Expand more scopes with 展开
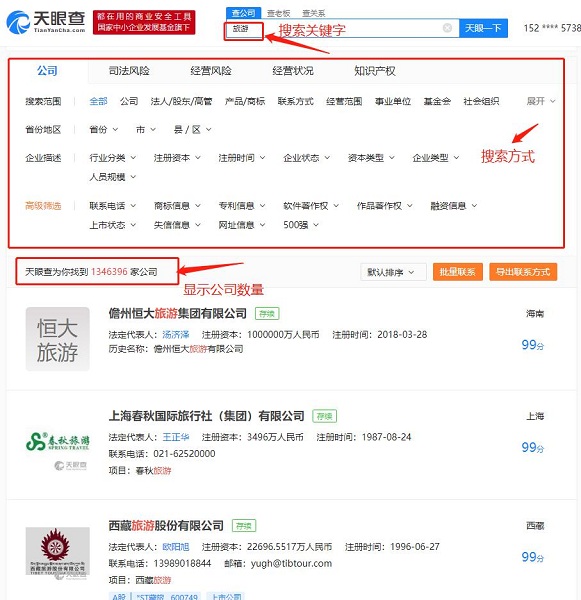581x600 pixels. coord(541,101)
